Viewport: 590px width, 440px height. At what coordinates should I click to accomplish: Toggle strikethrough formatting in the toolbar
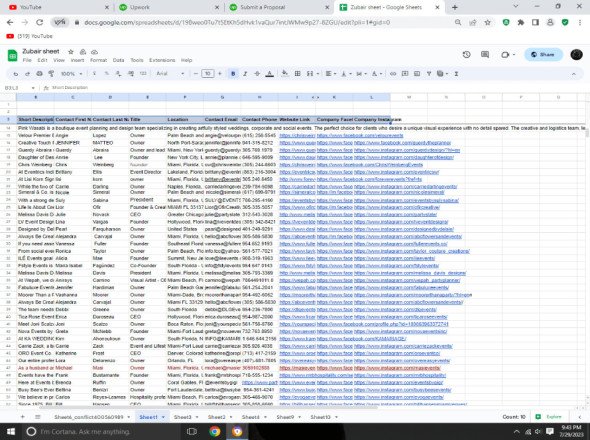[257, 74]
